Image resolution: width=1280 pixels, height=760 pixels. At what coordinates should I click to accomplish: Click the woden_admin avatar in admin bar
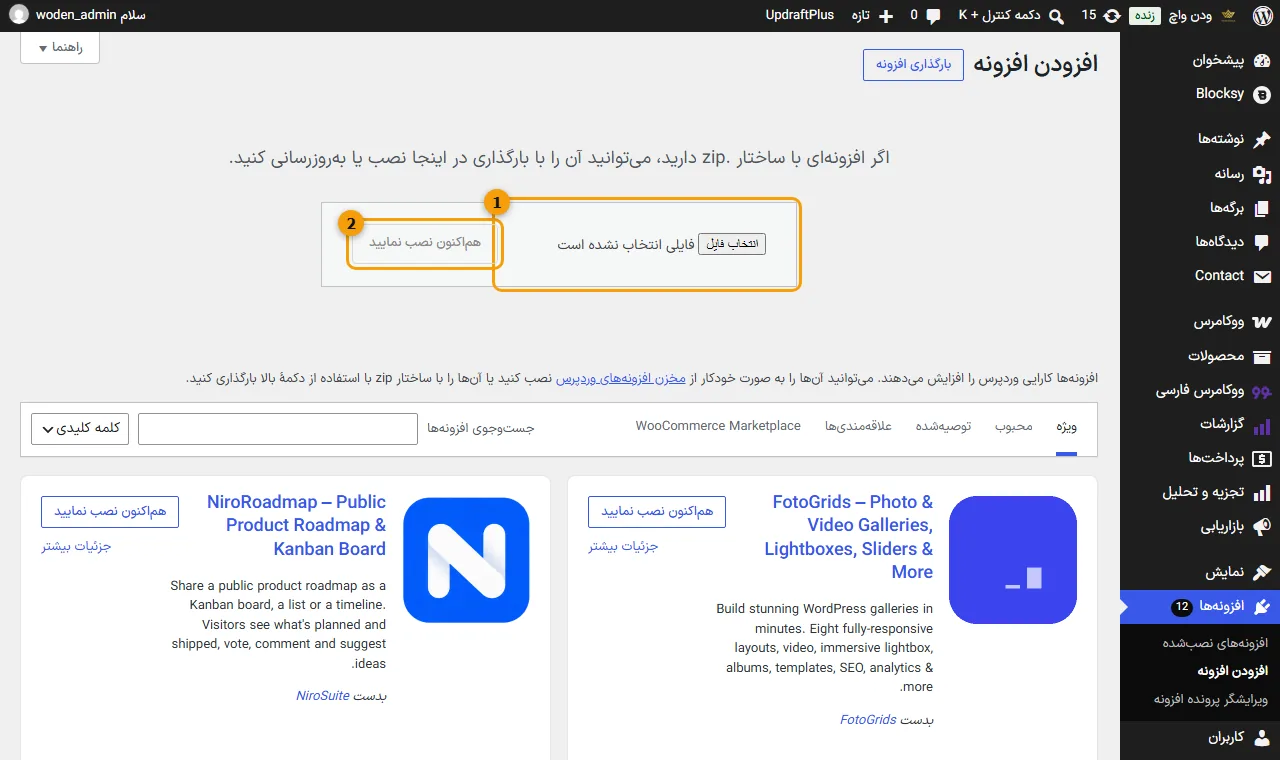coord(19,16)
